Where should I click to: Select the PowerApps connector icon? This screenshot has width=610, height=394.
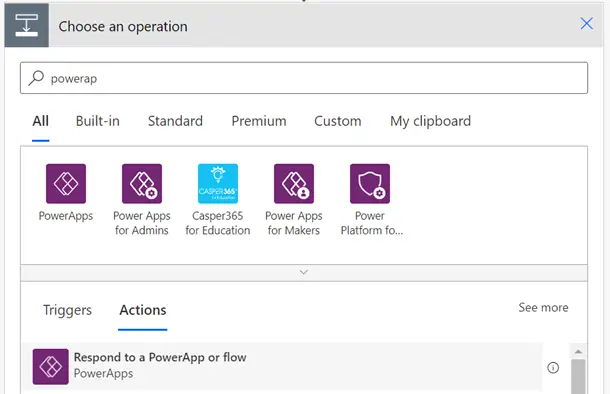coord(66,184)
